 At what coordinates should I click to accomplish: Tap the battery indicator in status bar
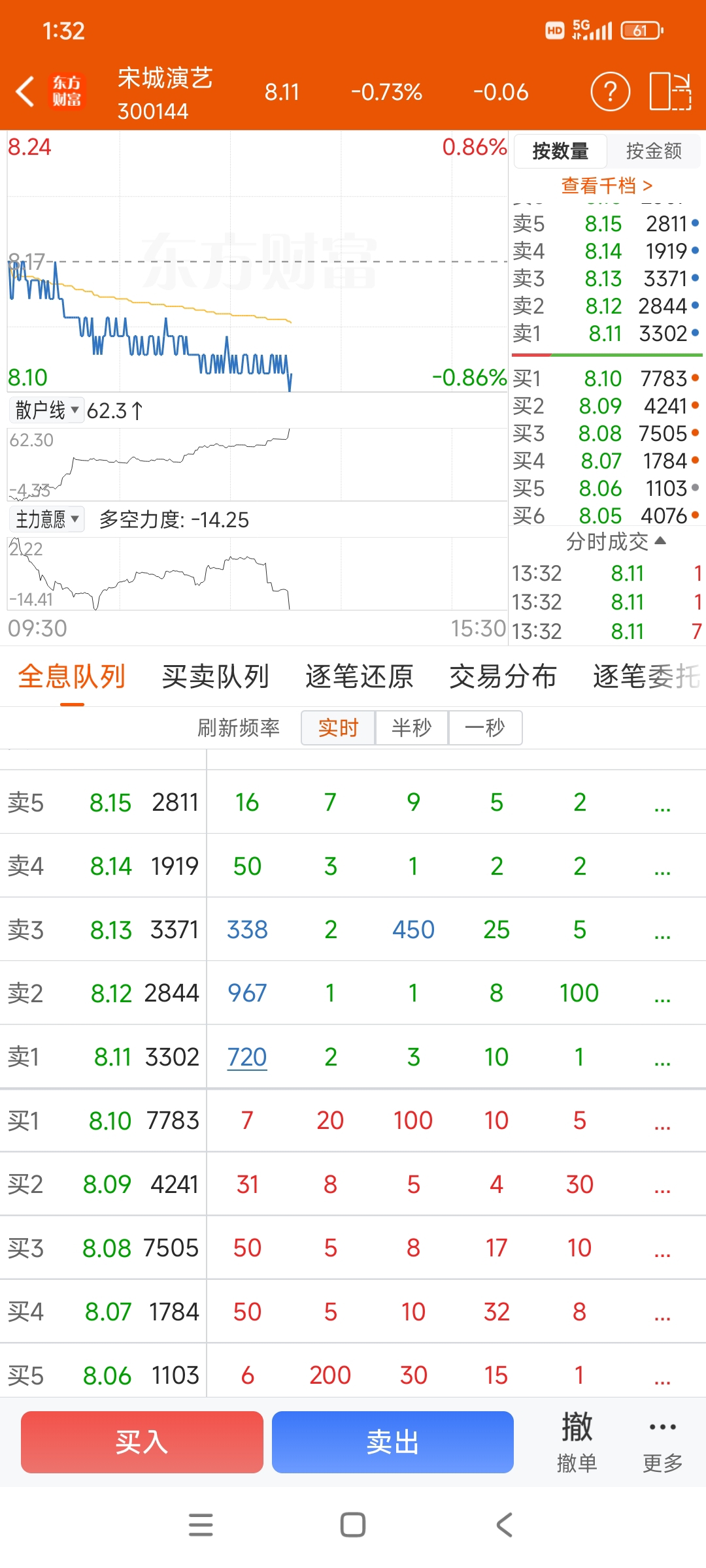(642, 30)
